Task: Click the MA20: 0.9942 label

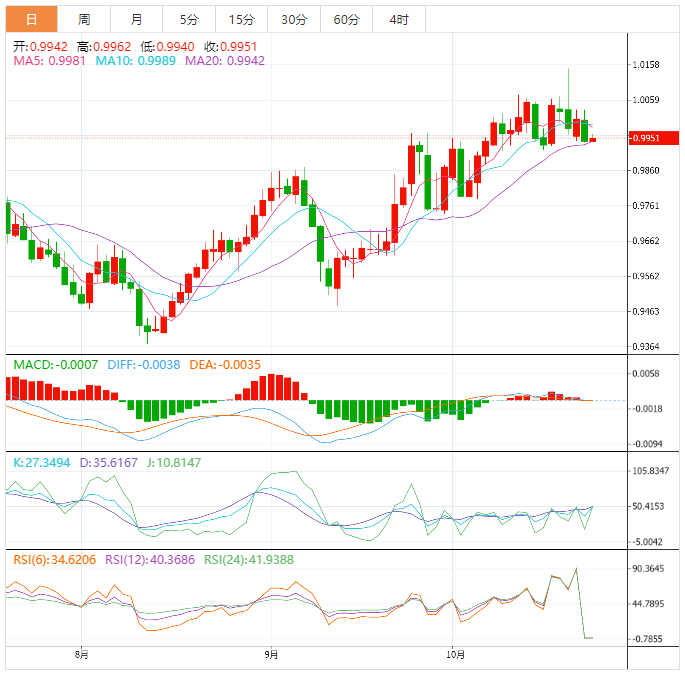Action: coord(225,61)
